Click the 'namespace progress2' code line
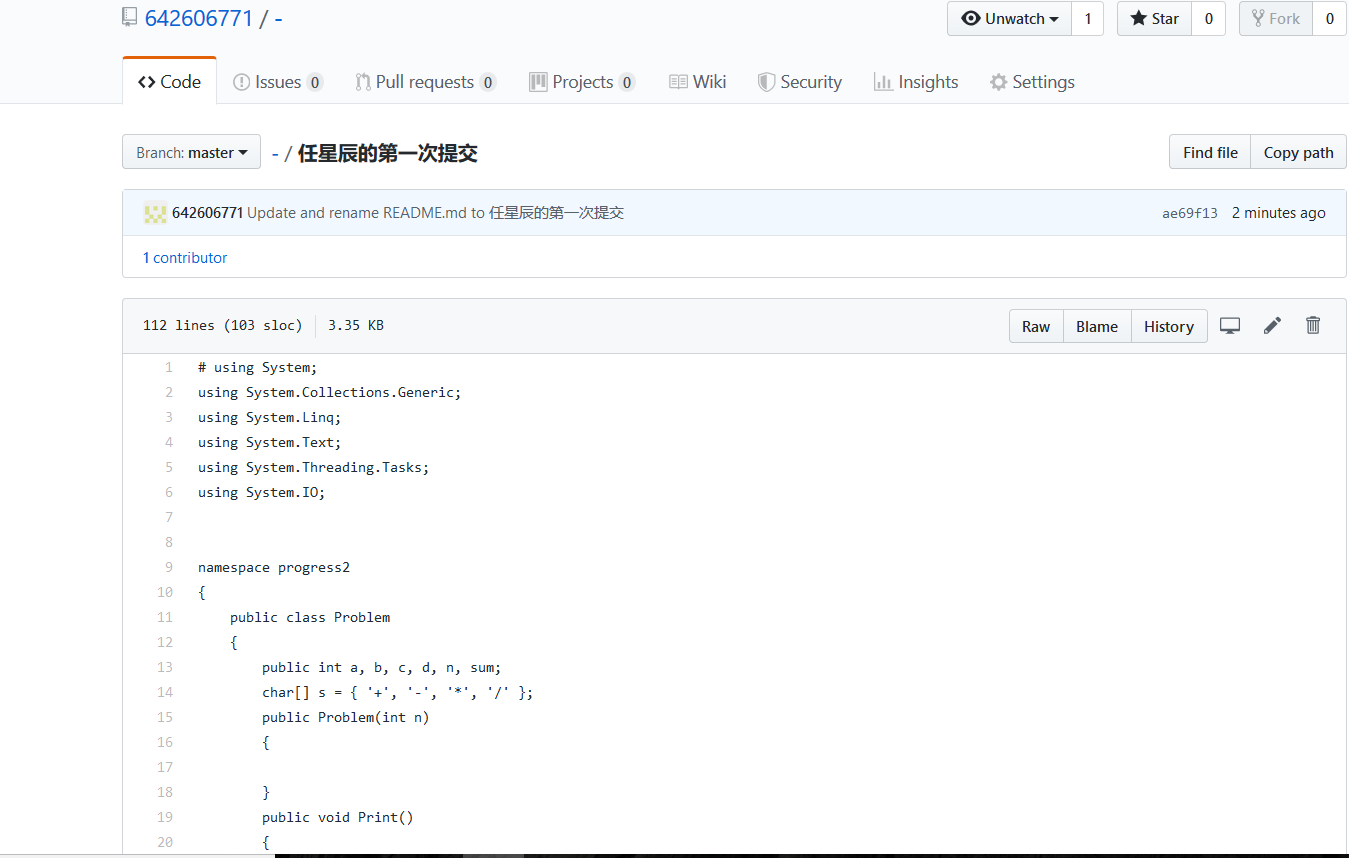This screenshot has width=1349, height=858. coord(274,567)
